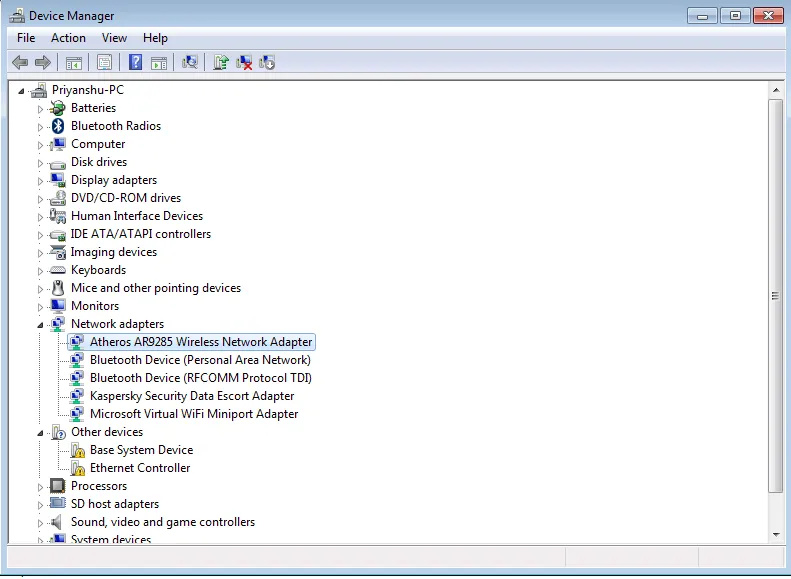Click the Disable device toolbar icon
This screenshot has height=579, width=791.
[x=267, y=63]
